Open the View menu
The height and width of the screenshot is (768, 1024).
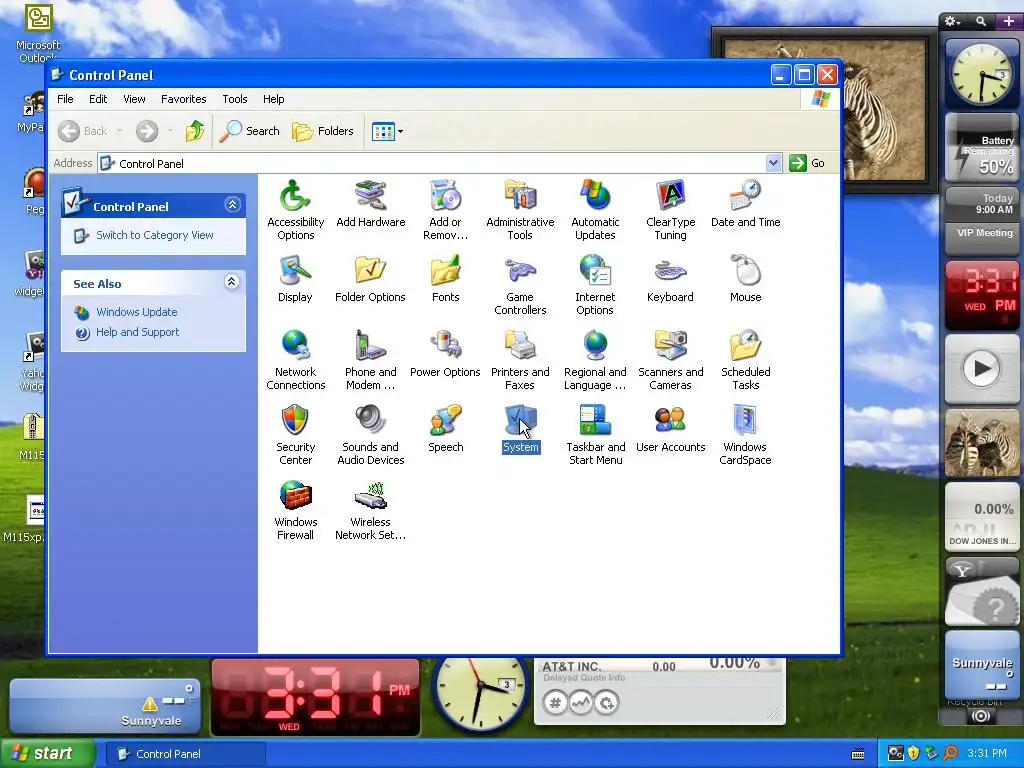134,99
